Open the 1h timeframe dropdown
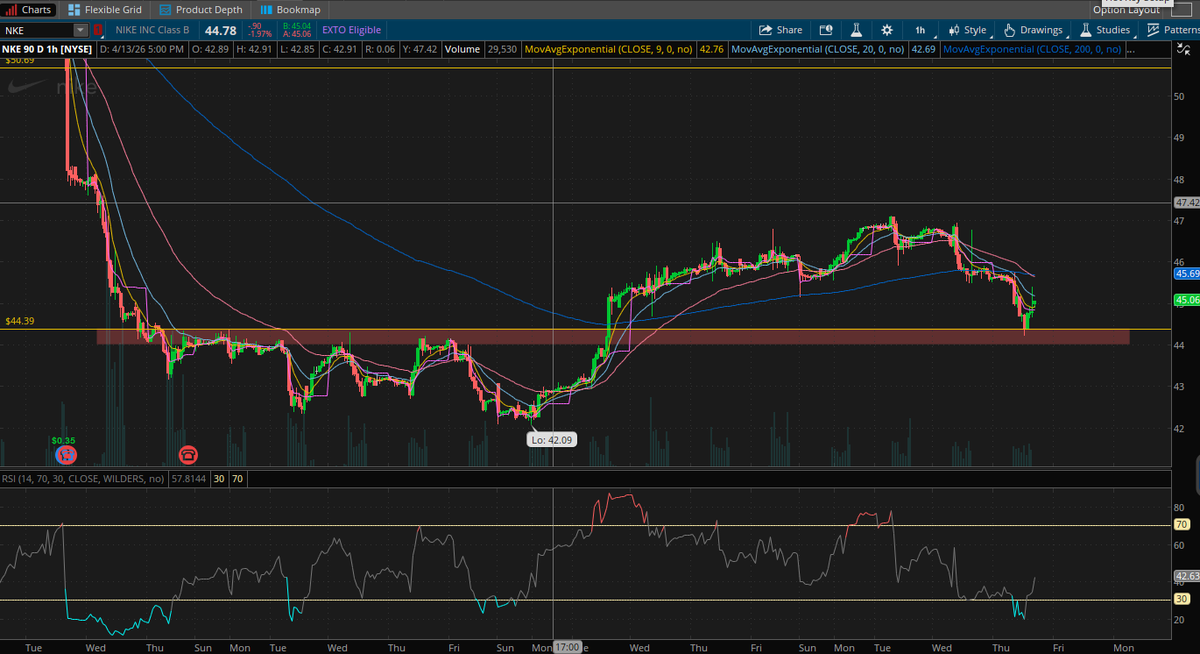 pyautogui.click(x=920, y=30)
